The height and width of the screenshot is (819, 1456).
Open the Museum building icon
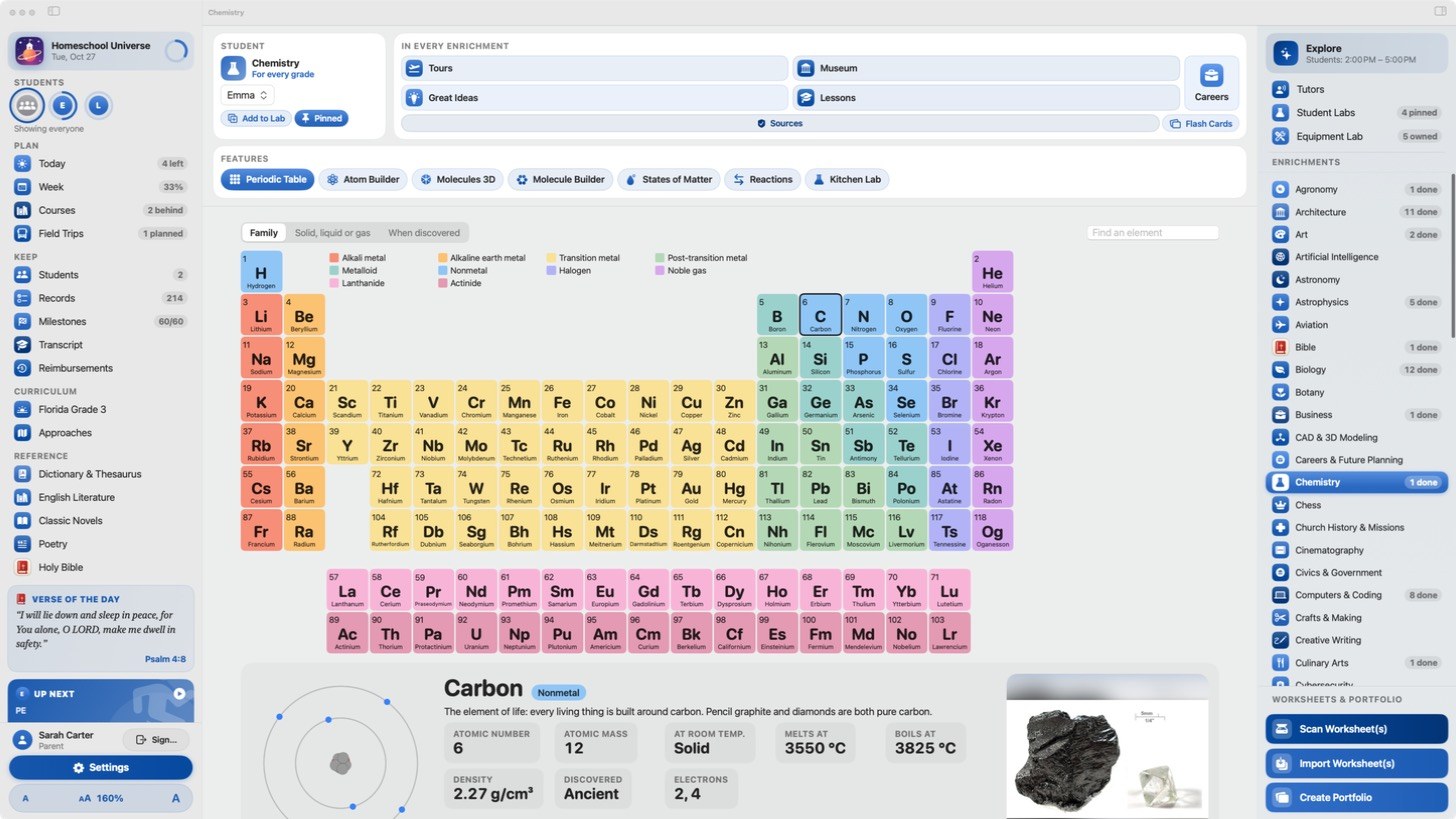pyautogui.click(x=806, y=68)
